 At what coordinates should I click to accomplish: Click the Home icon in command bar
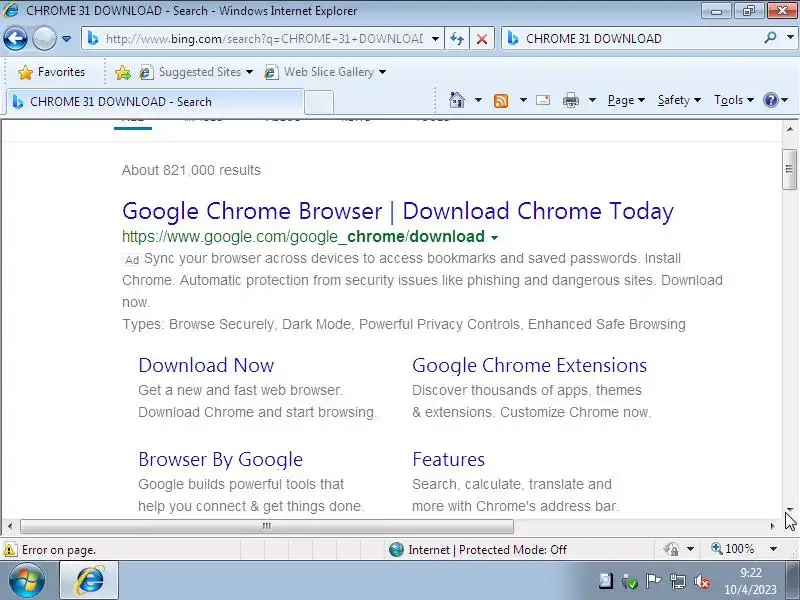click(x=457, y=100)
